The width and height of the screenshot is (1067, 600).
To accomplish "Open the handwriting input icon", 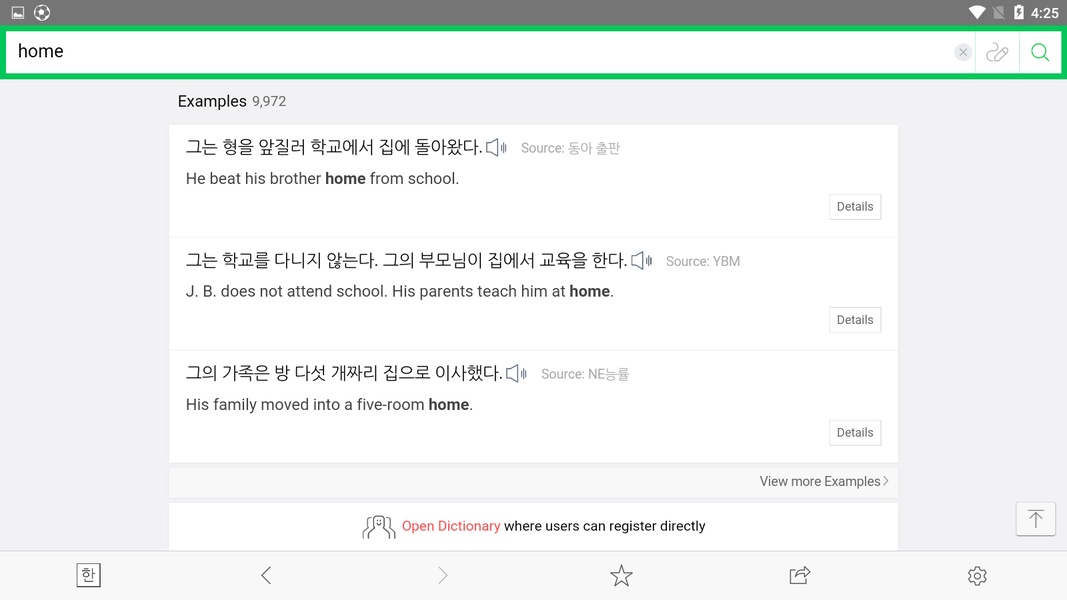I will 997,52.
